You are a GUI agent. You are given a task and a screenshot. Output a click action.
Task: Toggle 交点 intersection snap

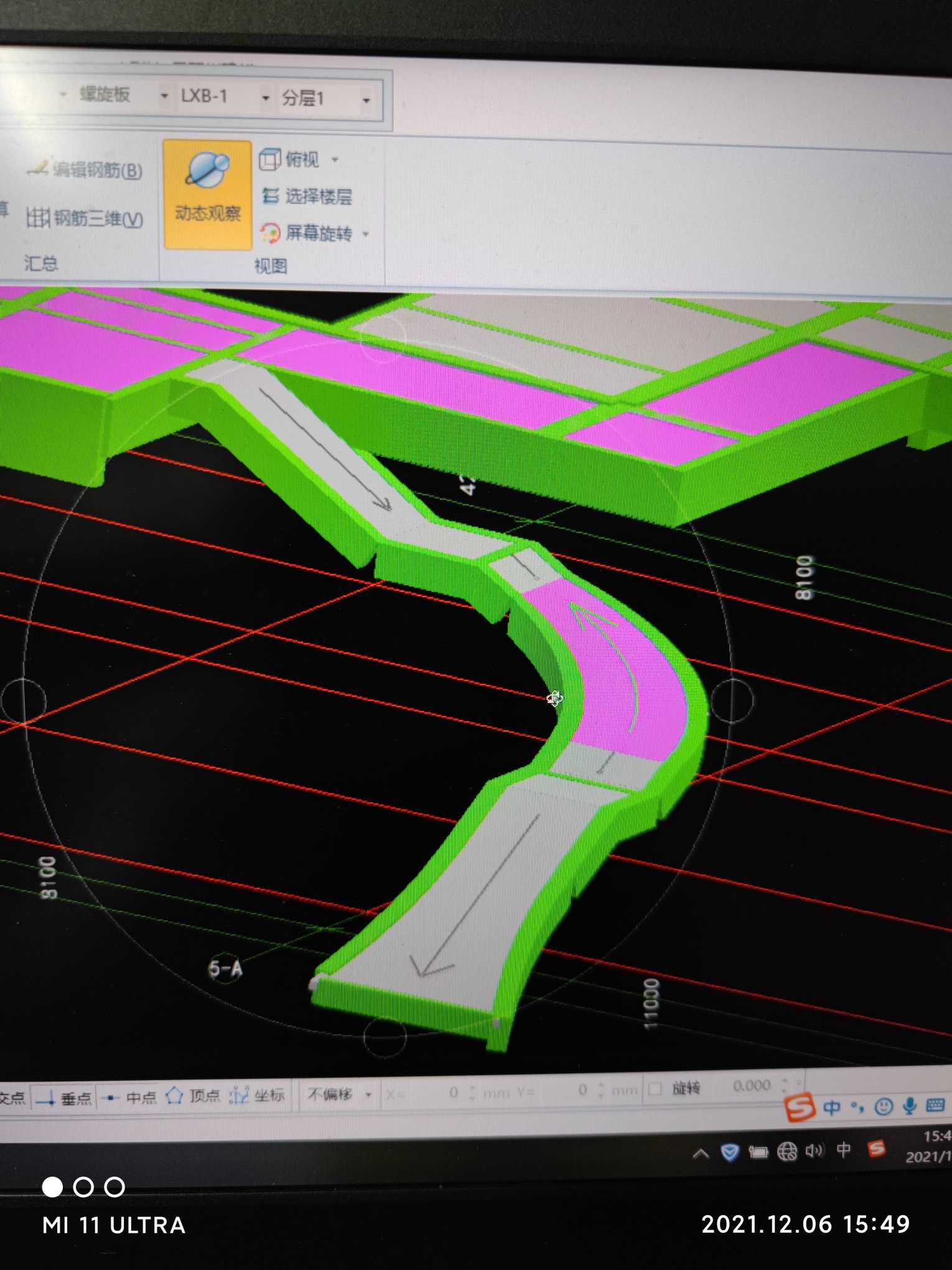(x=13, y=1099)
